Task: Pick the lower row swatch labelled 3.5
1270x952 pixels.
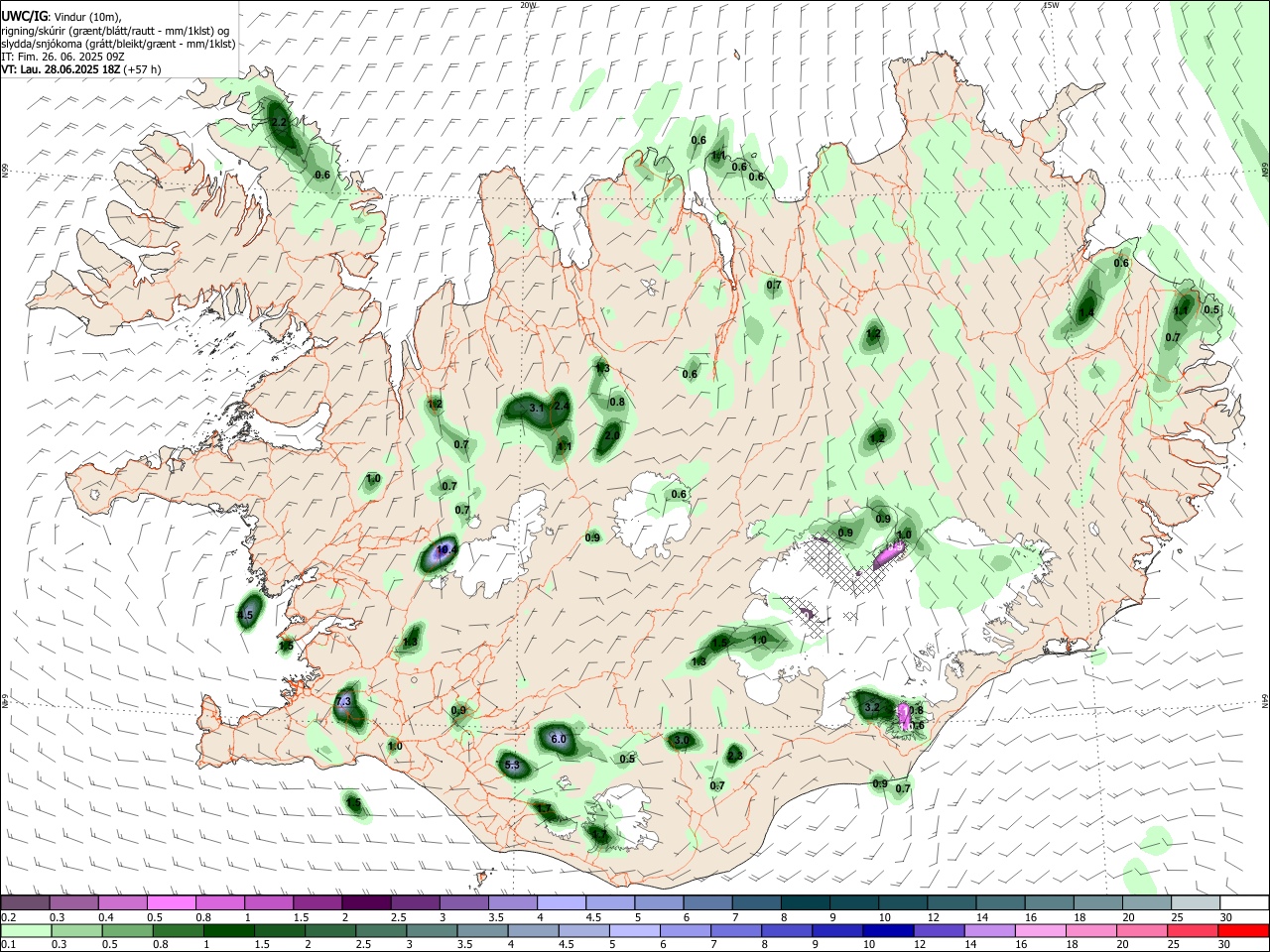Action: [482, 930]
